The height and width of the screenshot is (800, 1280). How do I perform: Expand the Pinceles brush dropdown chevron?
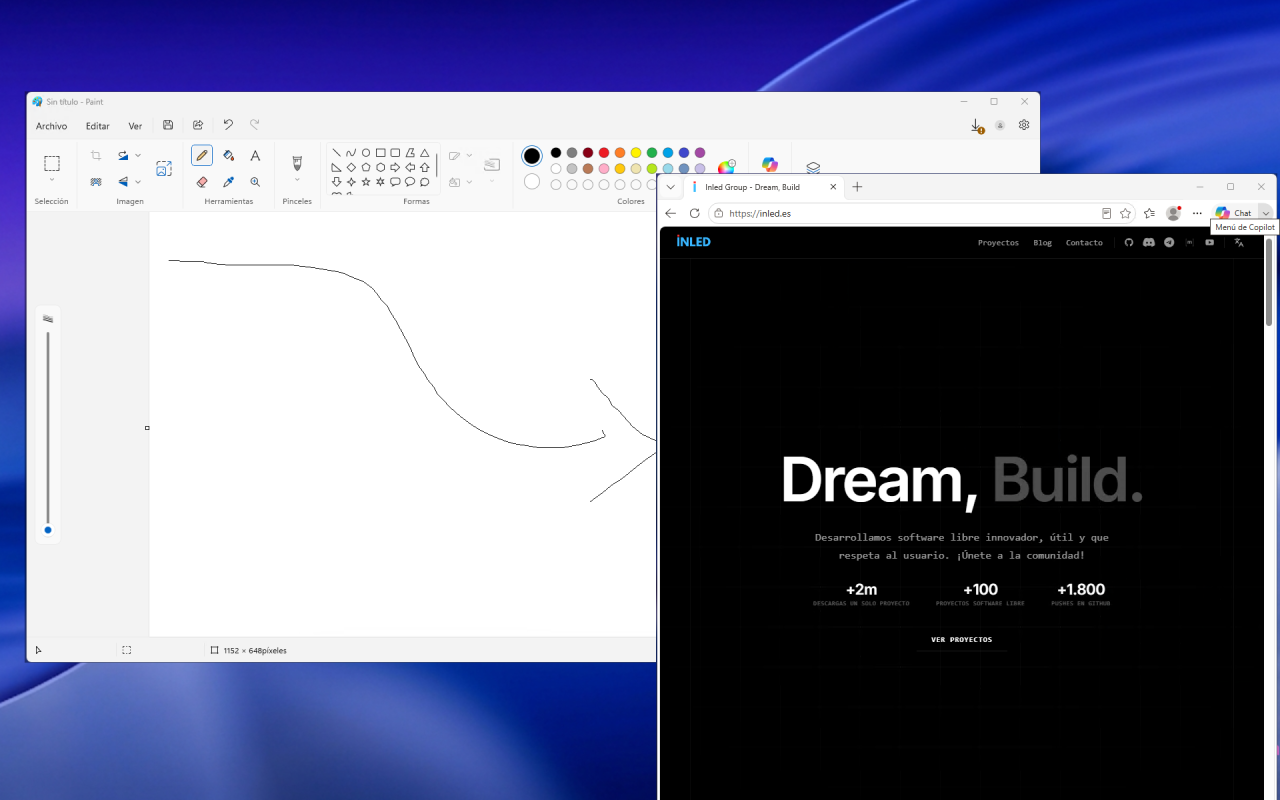297,180
